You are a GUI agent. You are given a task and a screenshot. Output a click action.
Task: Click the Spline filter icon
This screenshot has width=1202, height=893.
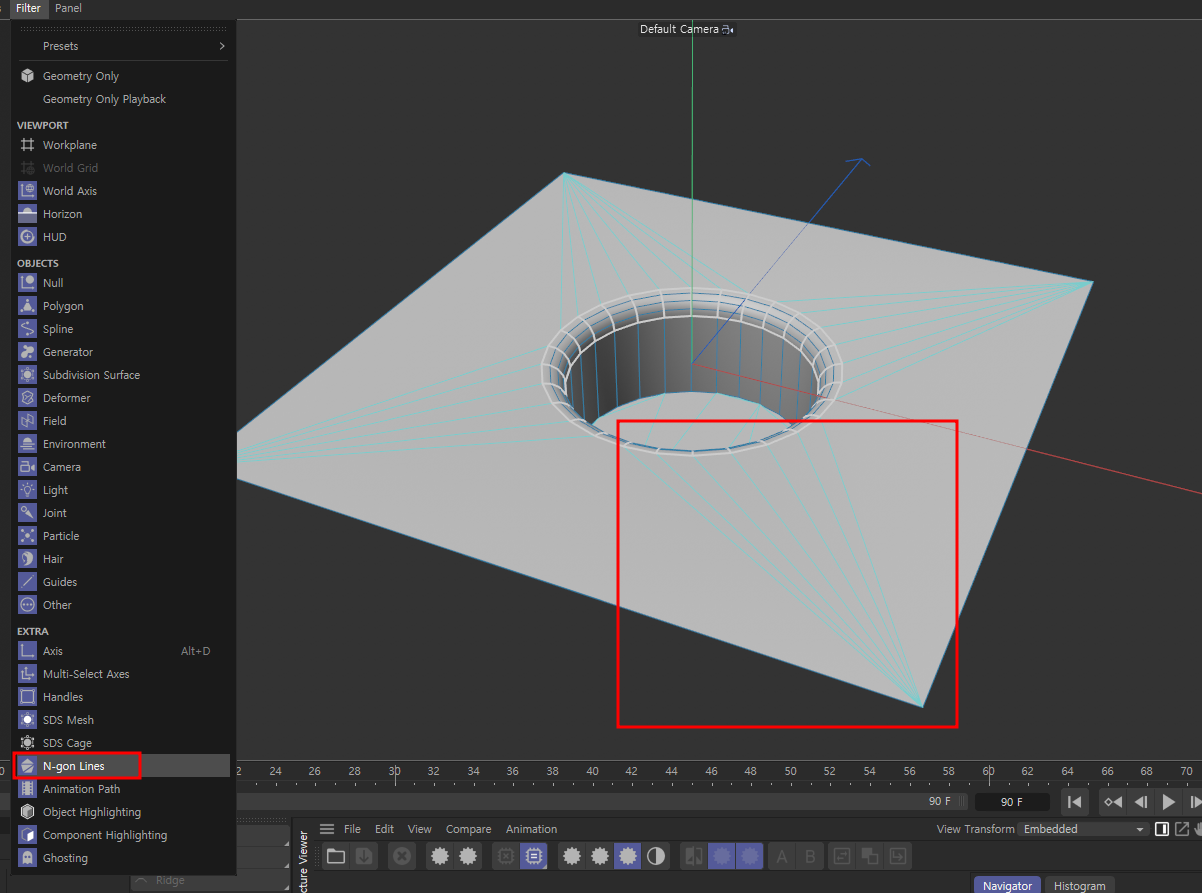click(x=28, y=329)
